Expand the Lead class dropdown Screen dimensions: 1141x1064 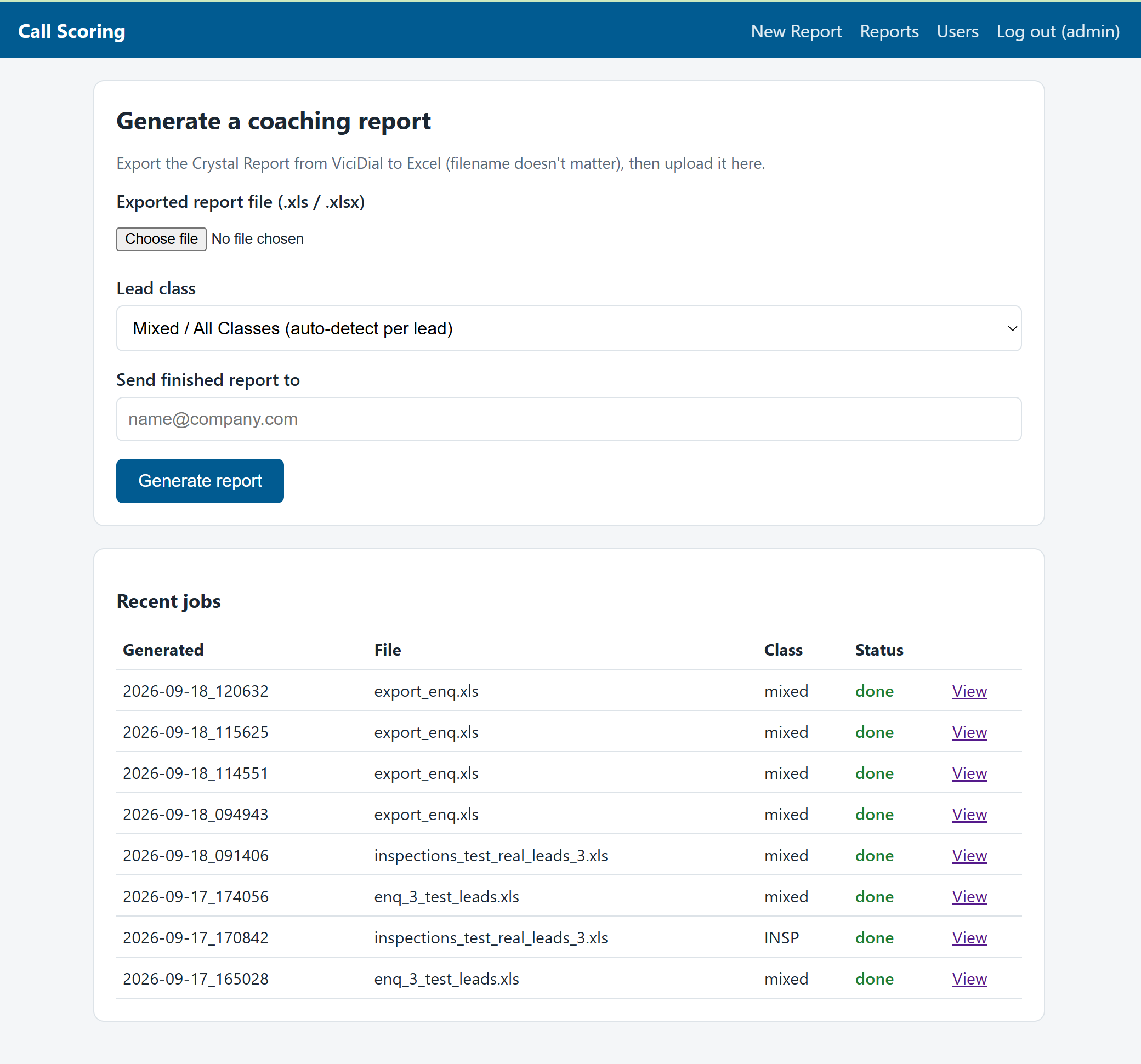click(x=569, y=328)
